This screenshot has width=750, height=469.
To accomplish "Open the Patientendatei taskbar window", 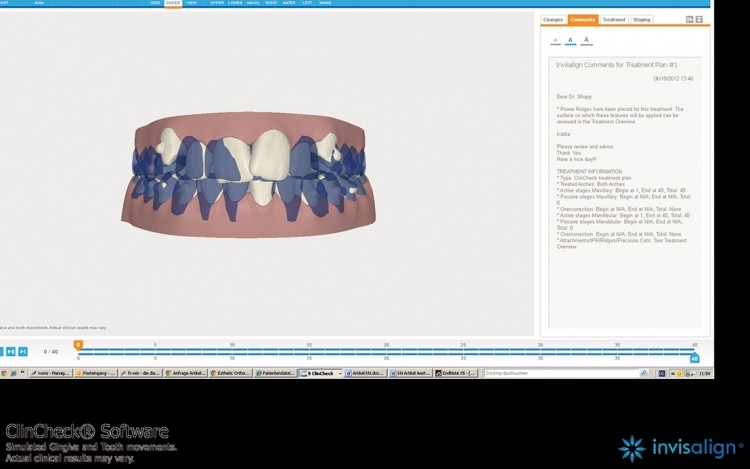I will coord(276,373).
